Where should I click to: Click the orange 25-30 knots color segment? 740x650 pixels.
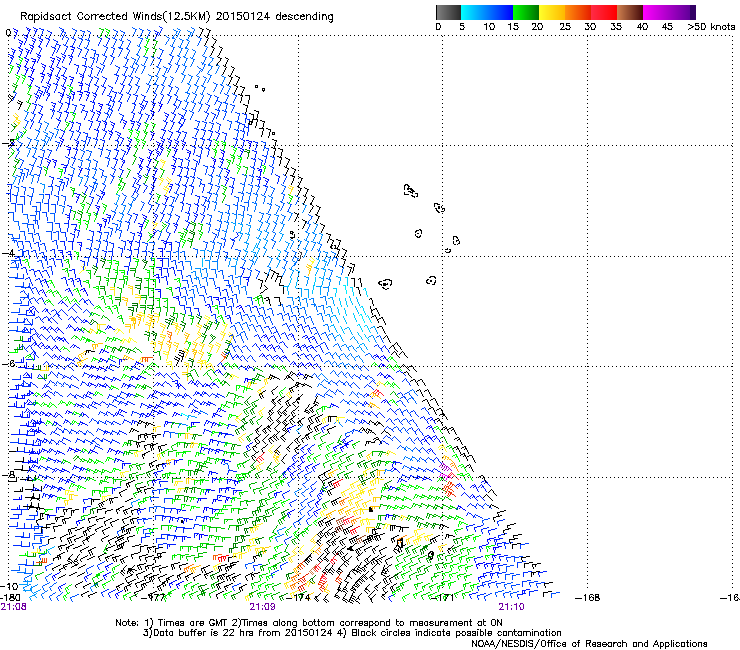coord(578,12)
